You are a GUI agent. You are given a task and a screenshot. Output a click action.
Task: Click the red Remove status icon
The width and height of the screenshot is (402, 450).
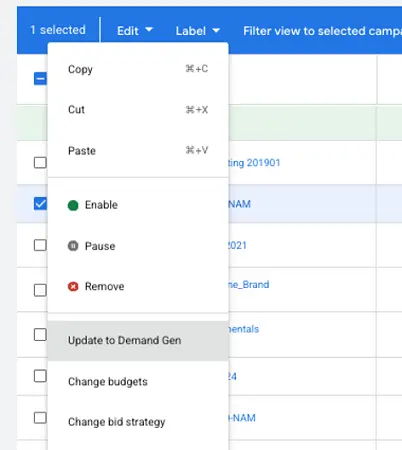(73, 286)
